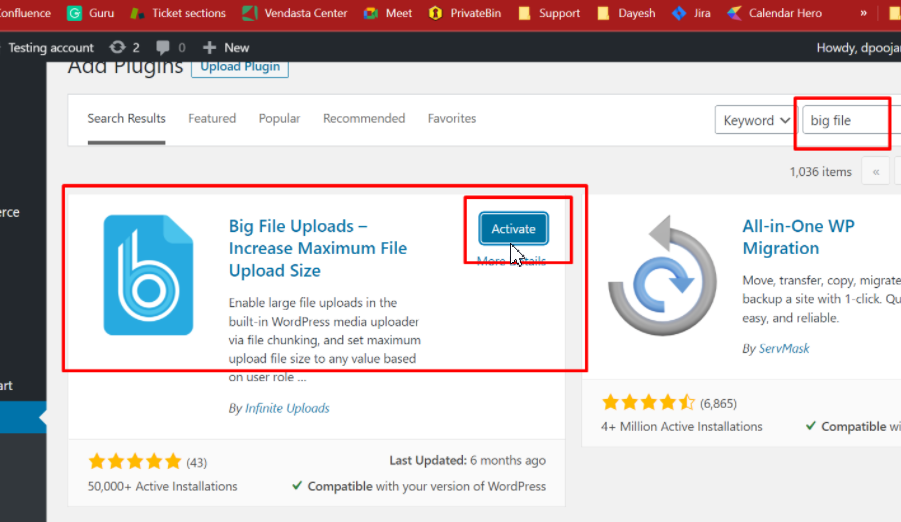Click the Upload Plugin button
901x522 pixels.
coord(240,66)
